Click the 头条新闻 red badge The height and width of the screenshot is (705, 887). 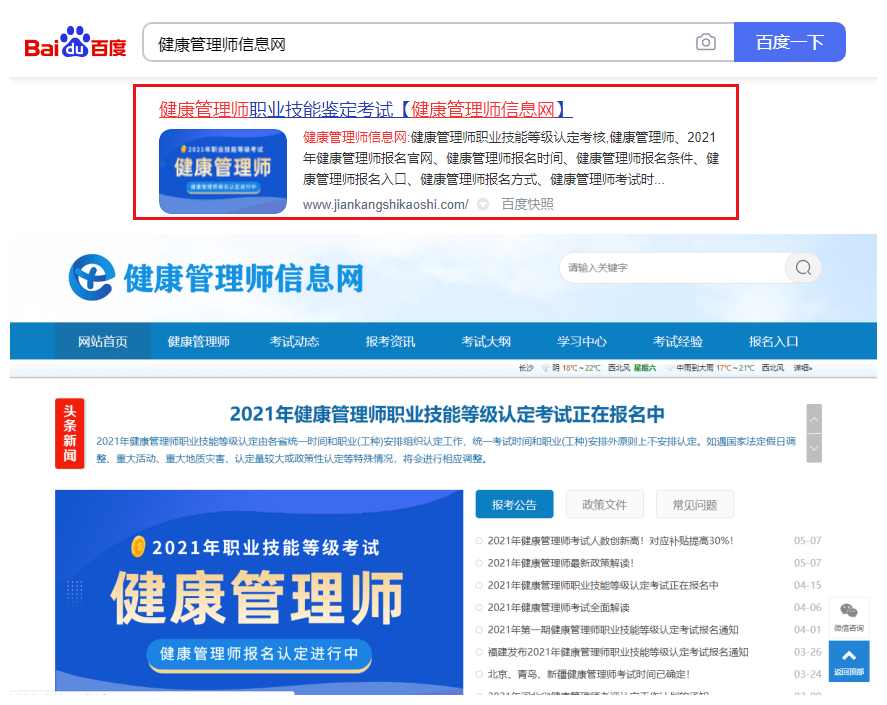point(70,433)
